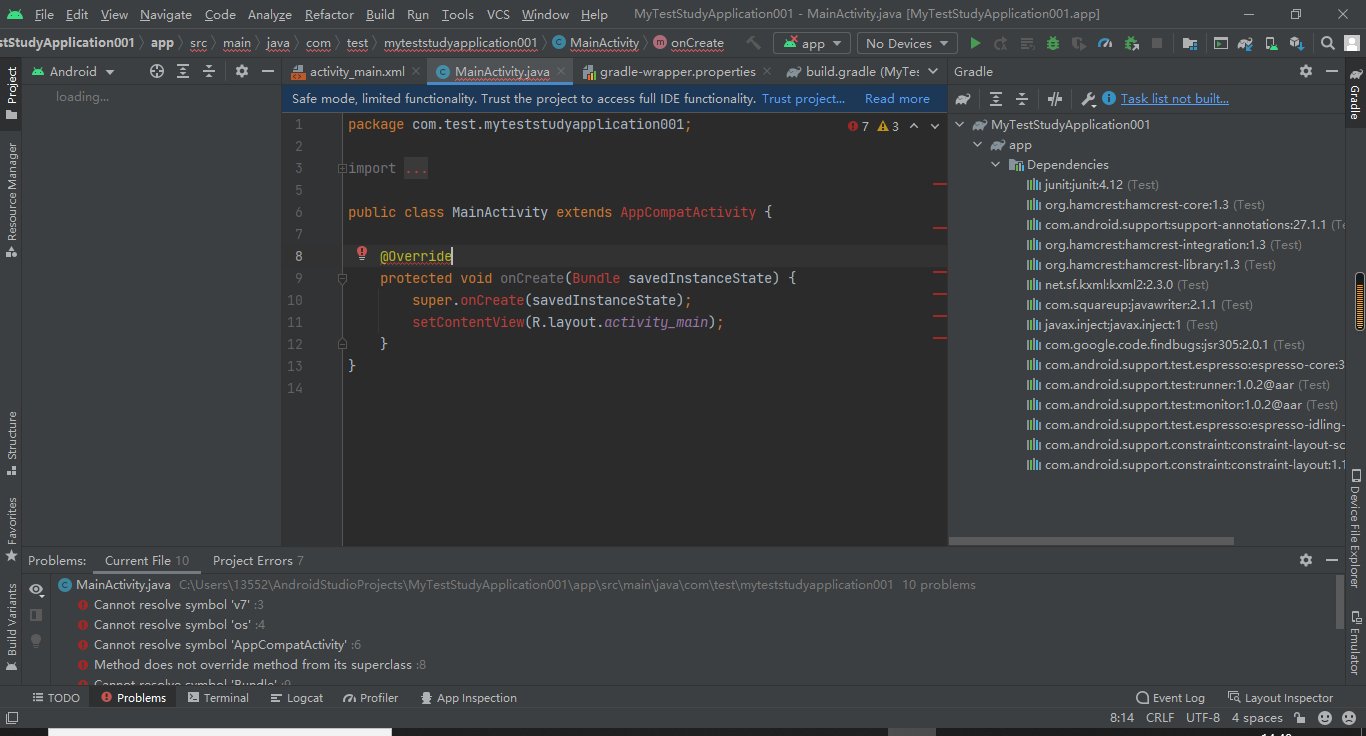Collapse all in the Project panel
1366x736 pixels.
pos(209,71)
